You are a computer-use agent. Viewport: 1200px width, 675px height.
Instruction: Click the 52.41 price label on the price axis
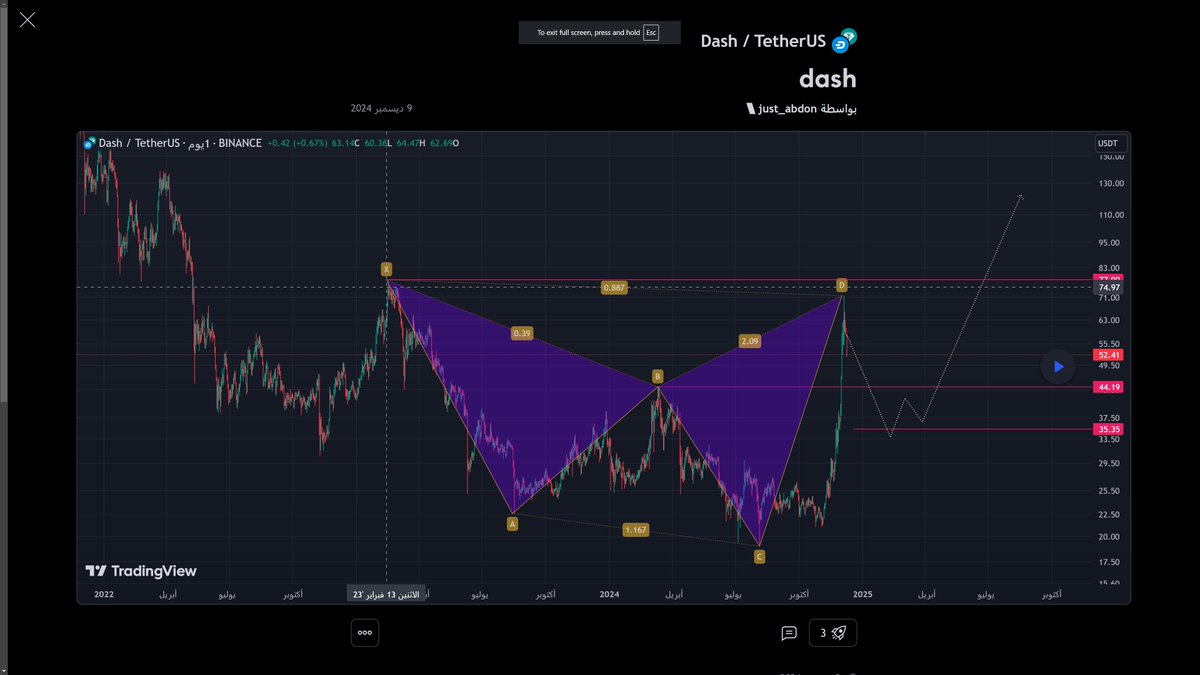pos(1109,354)
